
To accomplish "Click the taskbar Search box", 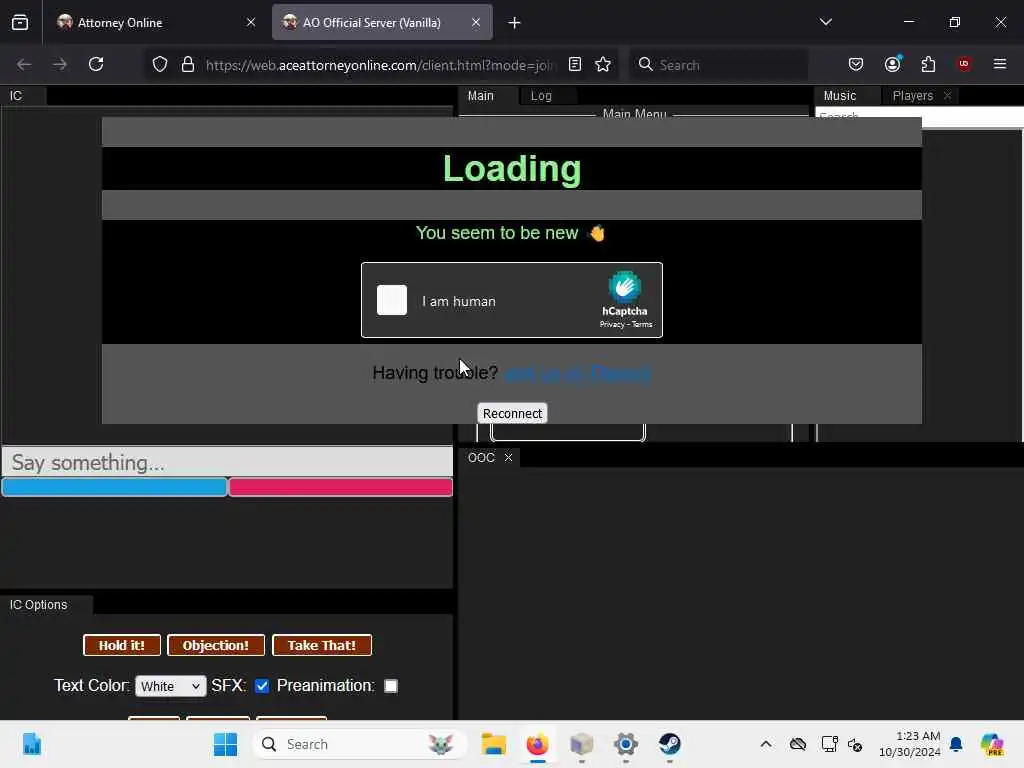I will coord(359,744).
